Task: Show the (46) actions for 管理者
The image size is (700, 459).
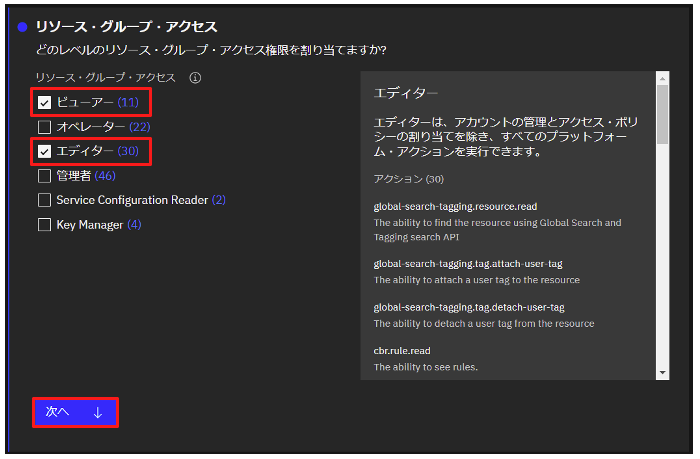Action: point(105,176)
